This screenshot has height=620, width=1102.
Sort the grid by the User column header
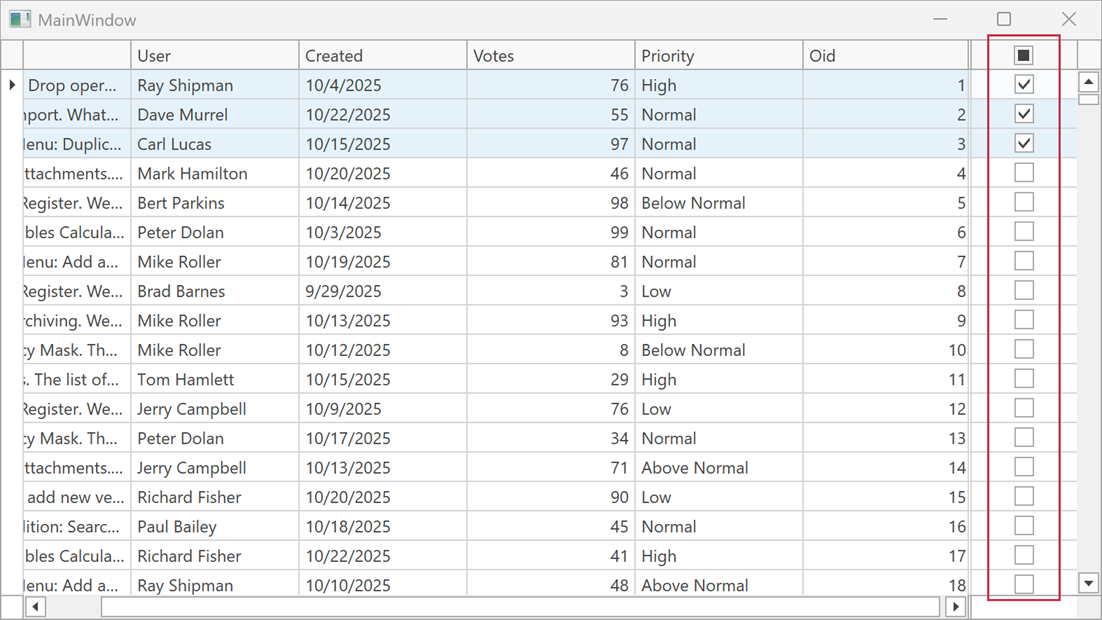215,55
